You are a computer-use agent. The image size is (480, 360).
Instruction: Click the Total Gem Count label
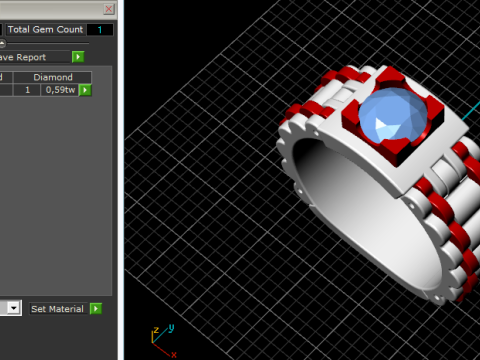click(x=45, y=30)
